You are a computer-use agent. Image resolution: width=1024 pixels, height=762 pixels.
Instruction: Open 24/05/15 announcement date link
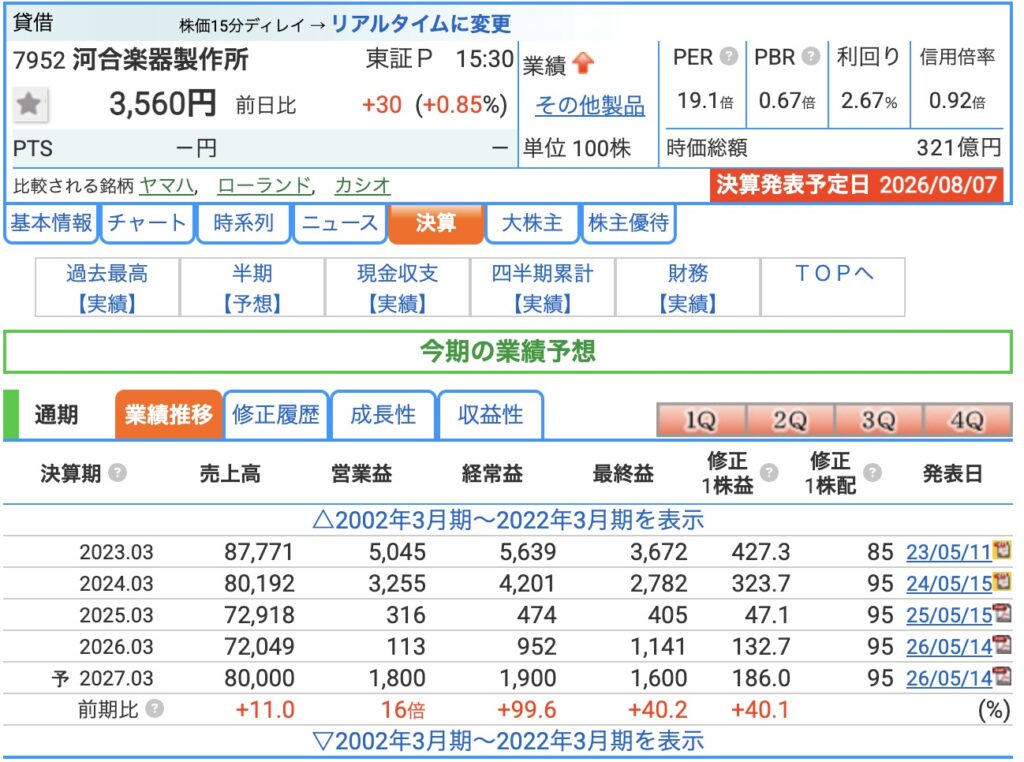[949, 584]
